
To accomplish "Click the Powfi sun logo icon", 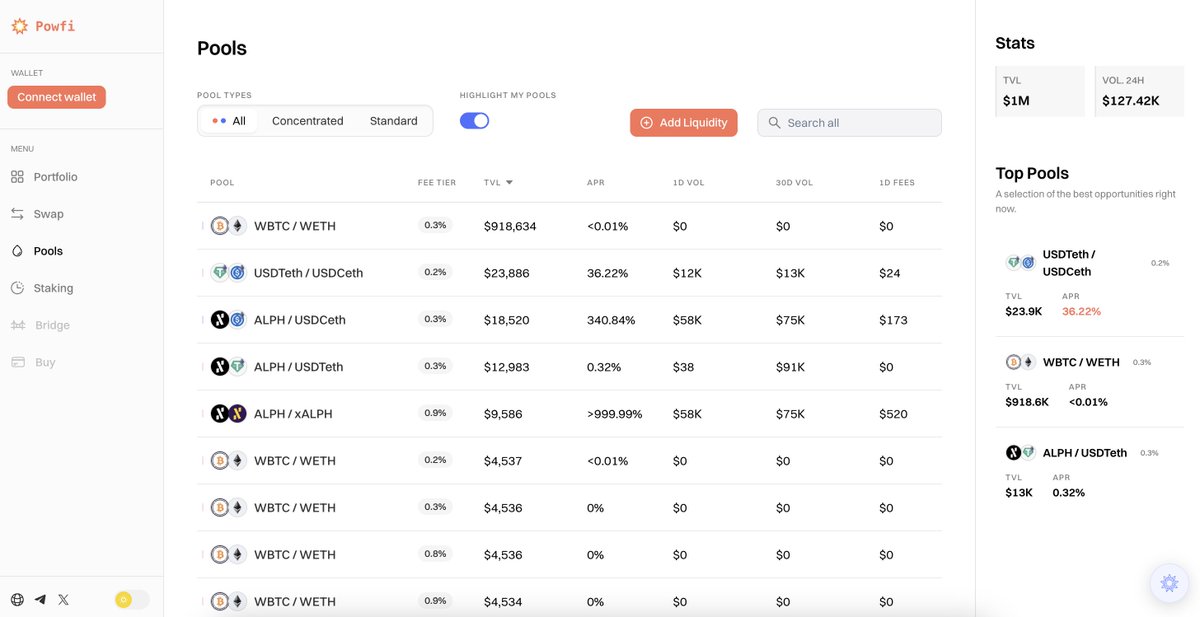I will tap(19, 26).
